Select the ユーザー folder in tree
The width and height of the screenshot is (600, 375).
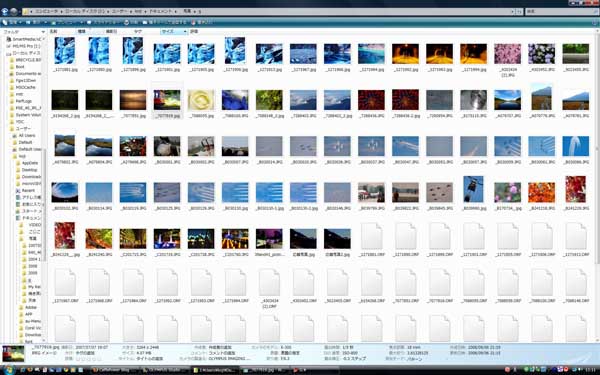tap(20, 129)
